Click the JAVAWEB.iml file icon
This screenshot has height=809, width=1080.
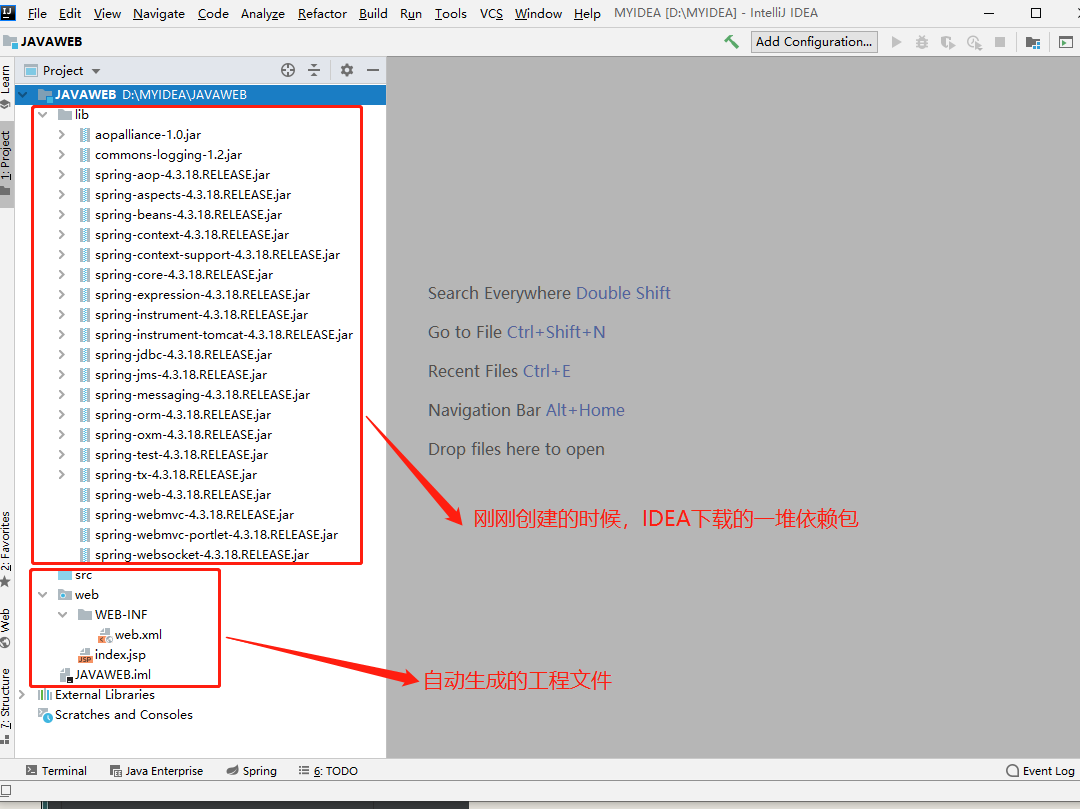pos(66,675)
